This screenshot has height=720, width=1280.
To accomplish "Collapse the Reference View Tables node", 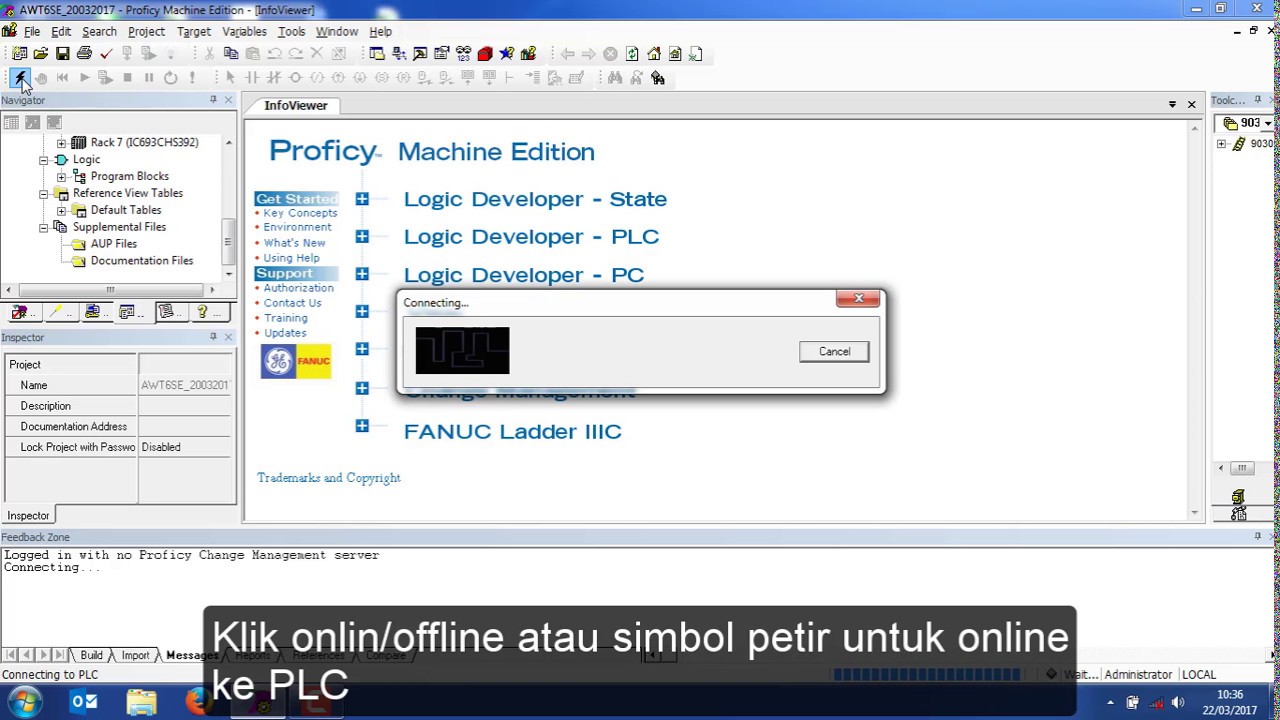I will (x=44, y=194).
